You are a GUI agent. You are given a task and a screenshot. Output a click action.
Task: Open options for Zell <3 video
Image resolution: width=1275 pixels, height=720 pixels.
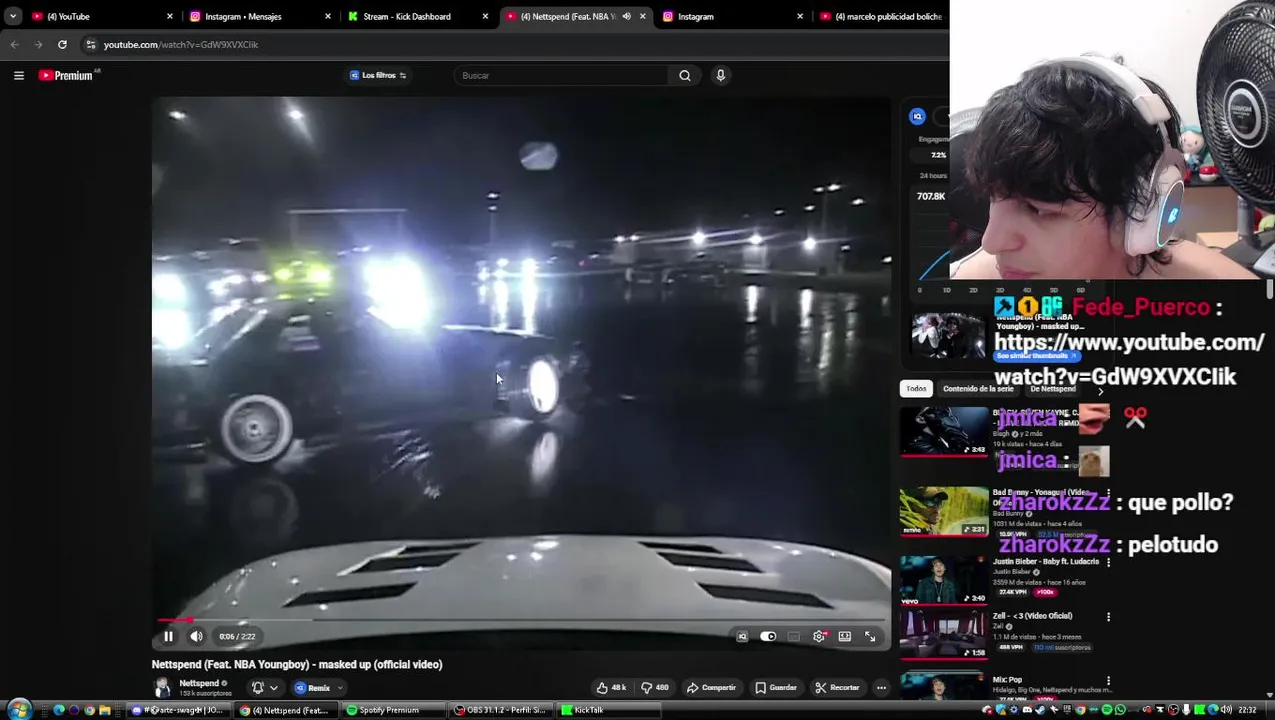(1108, 617)
